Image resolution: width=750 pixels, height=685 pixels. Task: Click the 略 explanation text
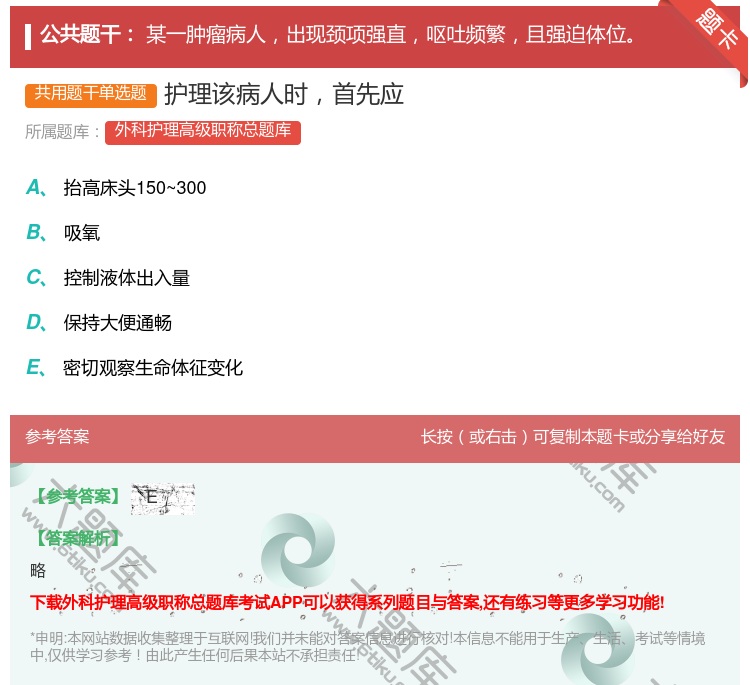click(38, 570)
